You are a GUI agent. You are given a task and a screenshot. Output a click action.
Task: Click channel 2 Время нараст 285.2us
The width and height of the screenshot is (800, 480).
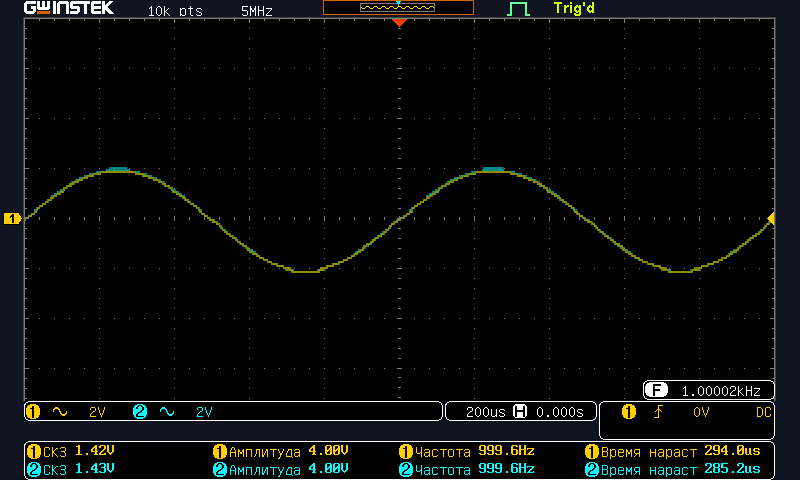tap(673, 469)
